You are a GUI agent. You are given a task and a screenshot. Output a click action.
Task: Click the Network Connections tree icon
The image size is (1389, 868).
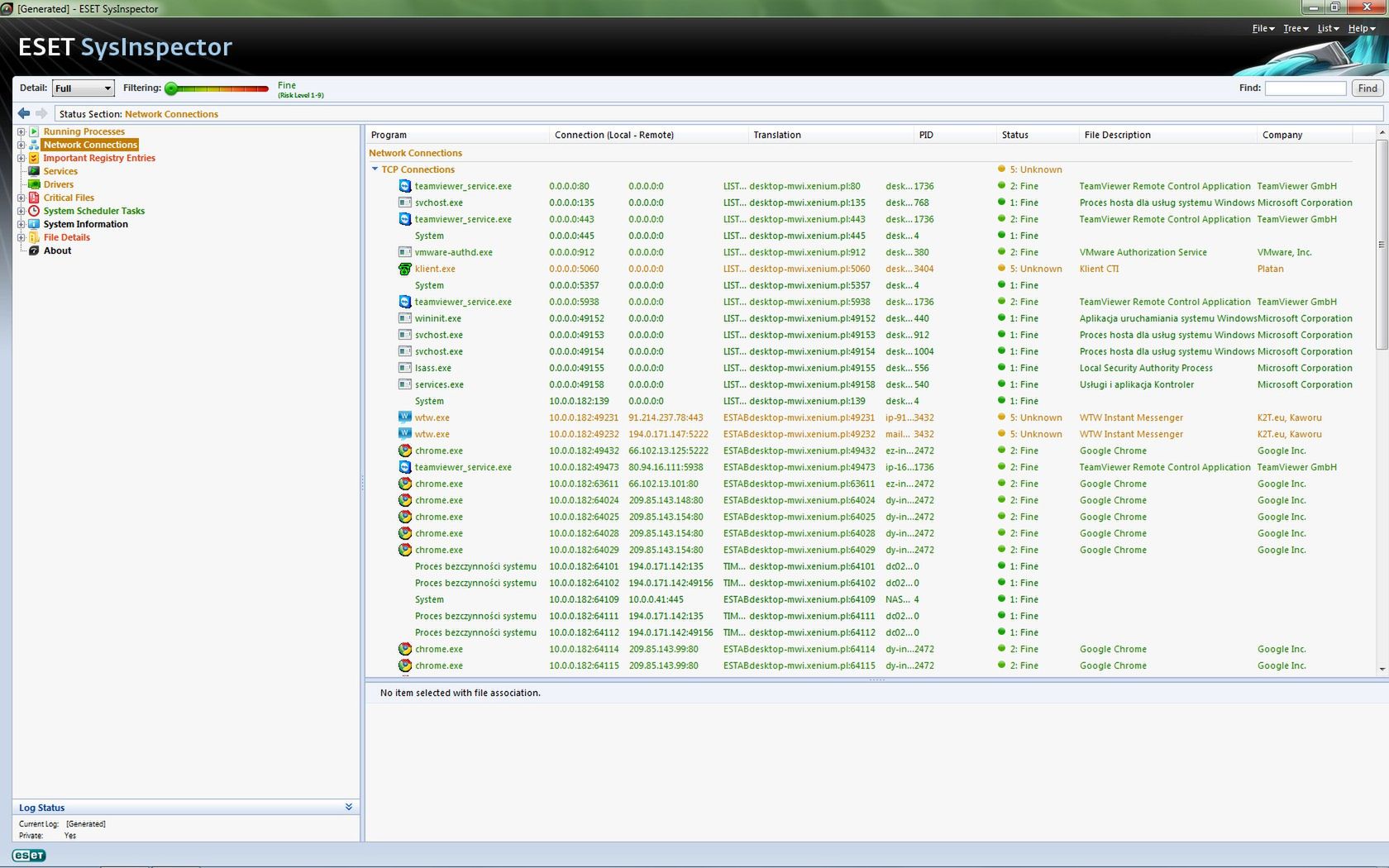click(x=34, y=145)
